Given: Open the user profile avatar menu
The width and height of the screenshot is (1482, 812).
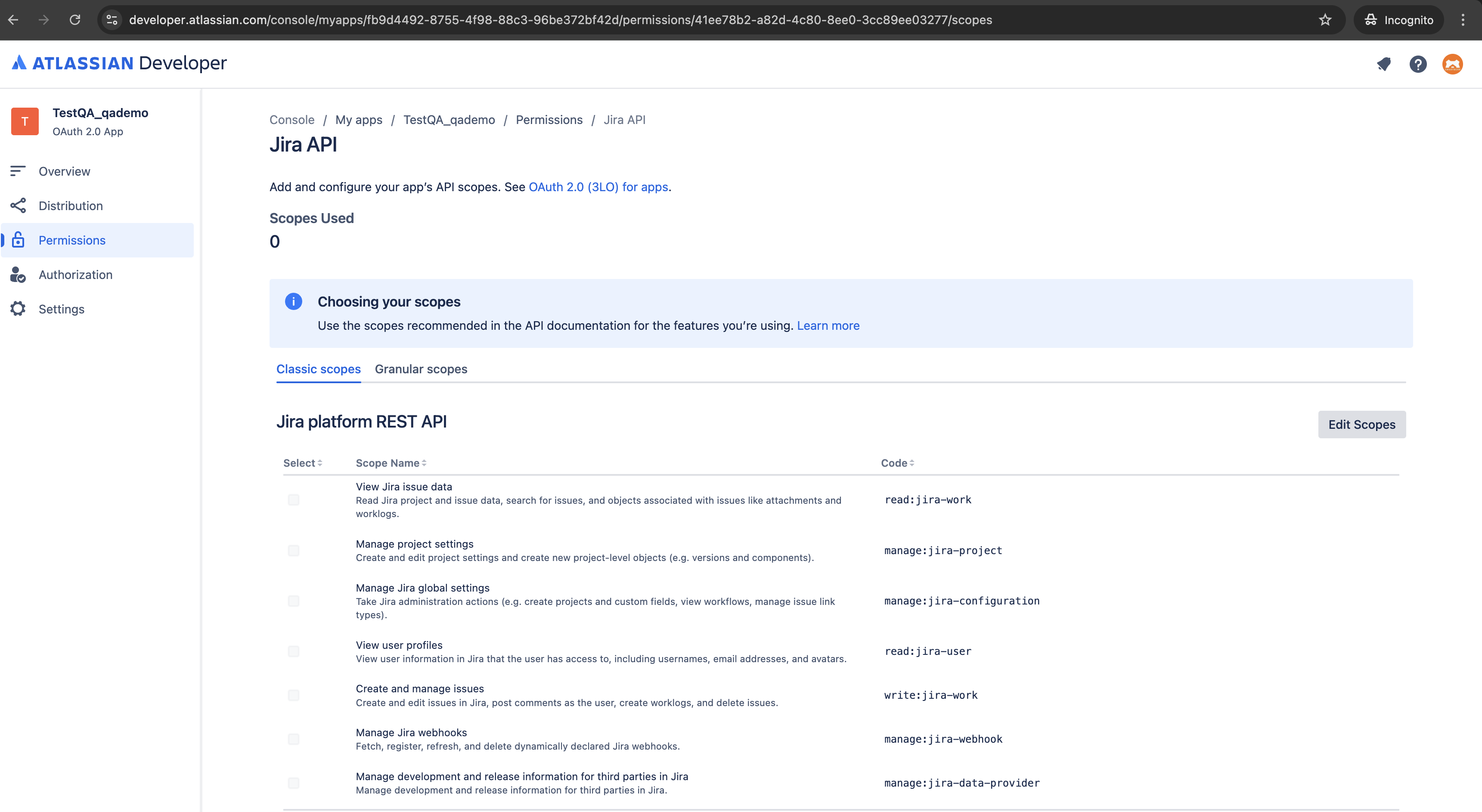Looking at the screenshot, I should 1453,64.
